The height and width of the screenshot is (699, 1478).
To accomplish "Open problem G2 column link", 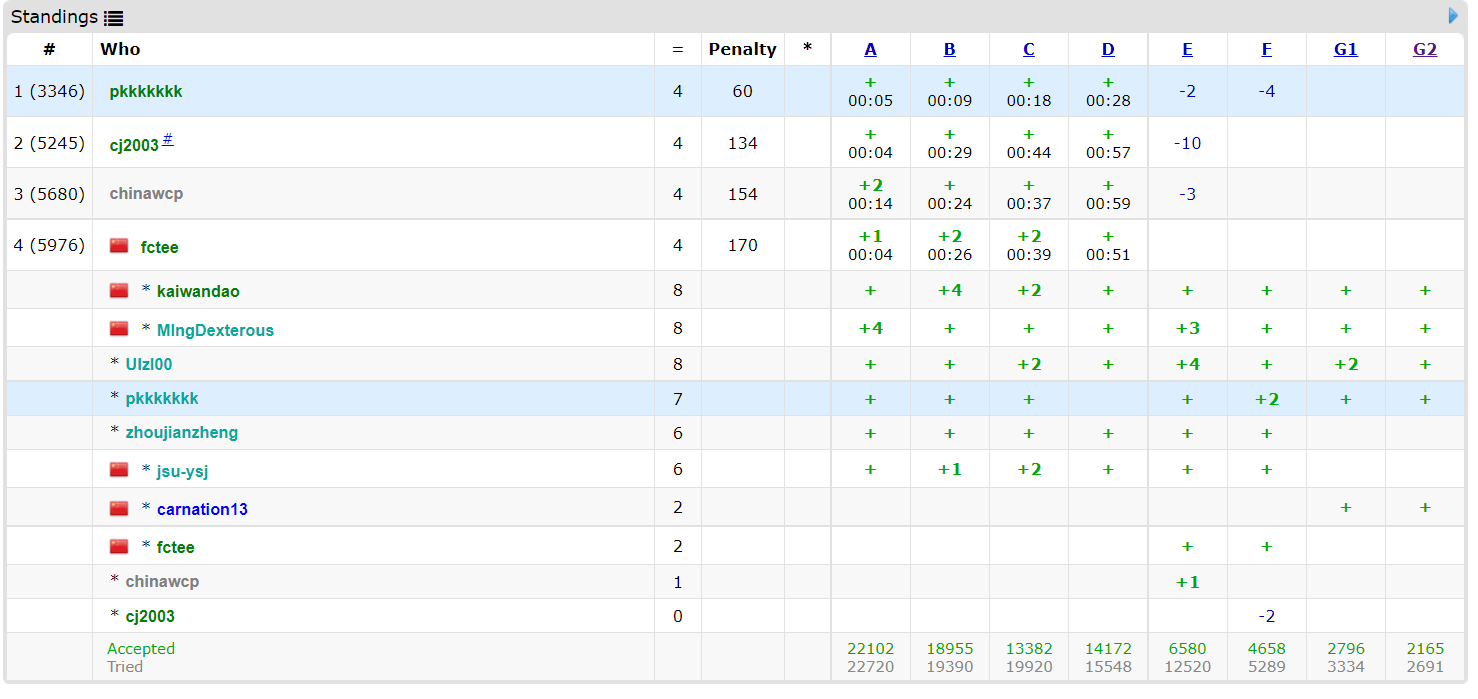I will (1425, 49).
